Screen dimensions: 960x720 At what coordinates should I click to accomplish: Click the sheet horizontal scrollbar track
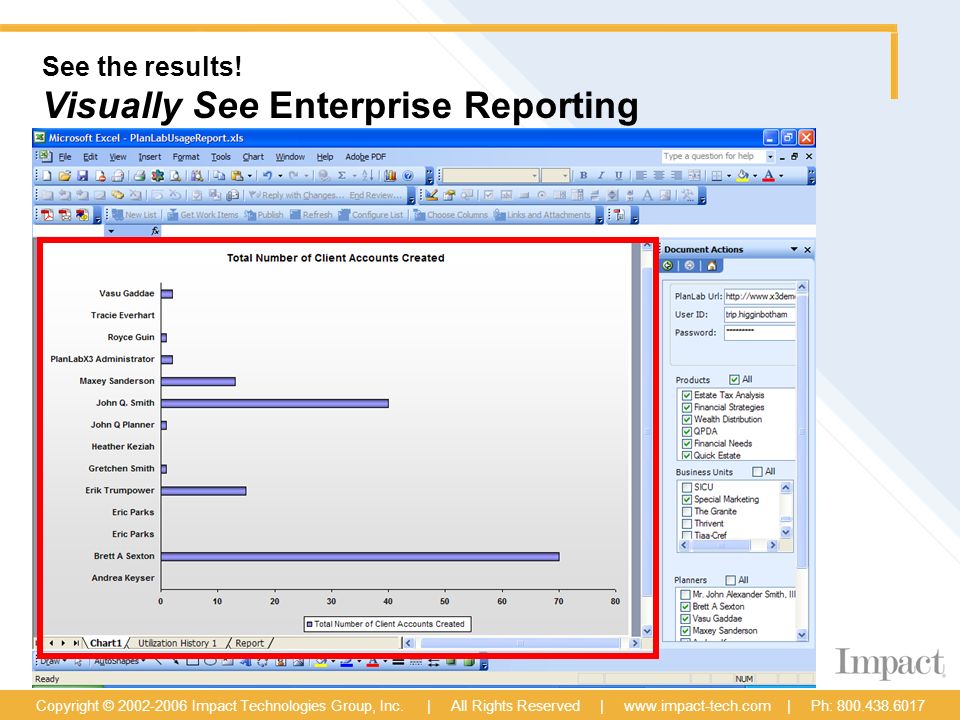point(521,643)
